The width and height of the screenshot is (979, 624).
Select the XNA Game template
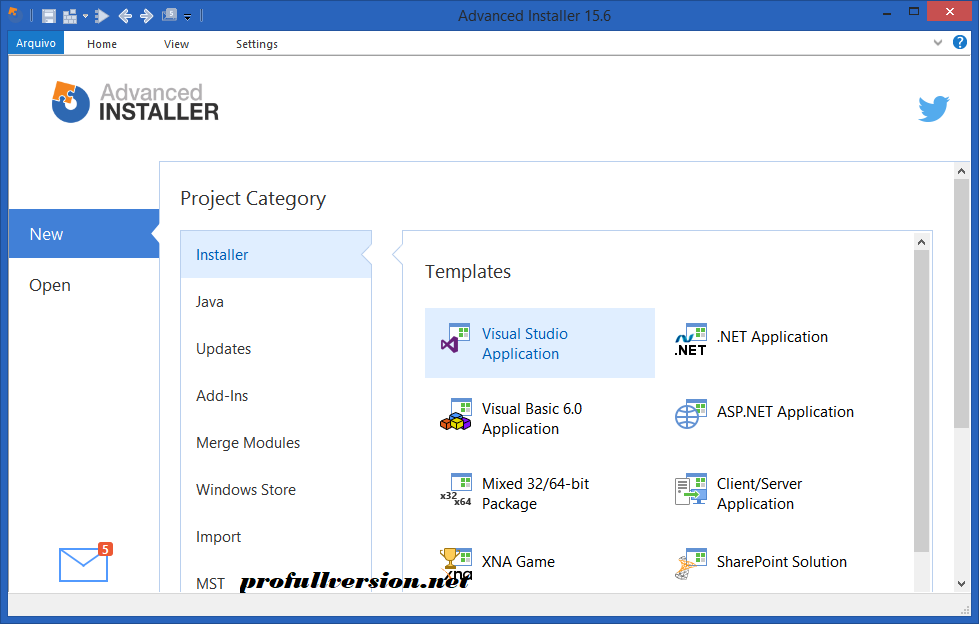click(518, 561)
